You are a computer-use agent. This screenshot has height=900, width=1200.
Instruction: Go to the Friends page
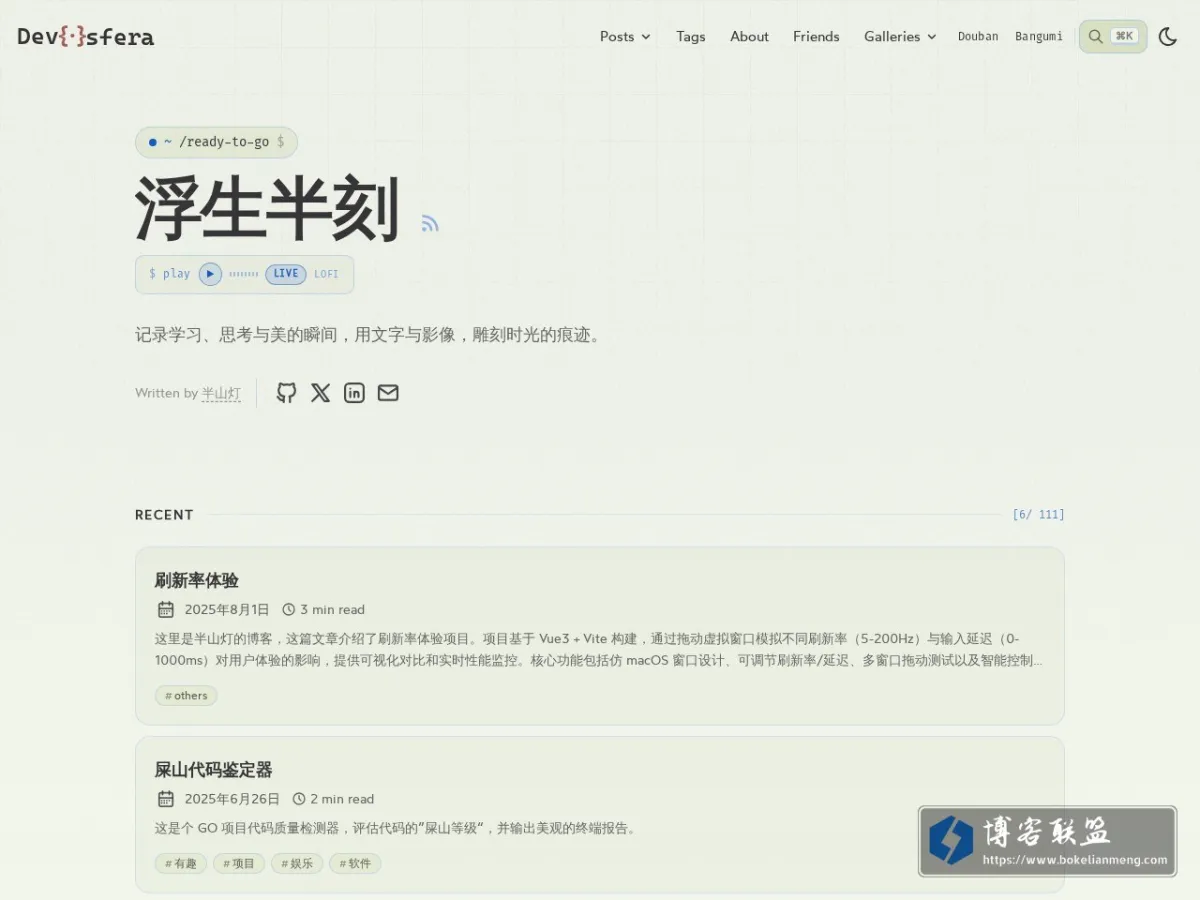(x=816, y=36)
